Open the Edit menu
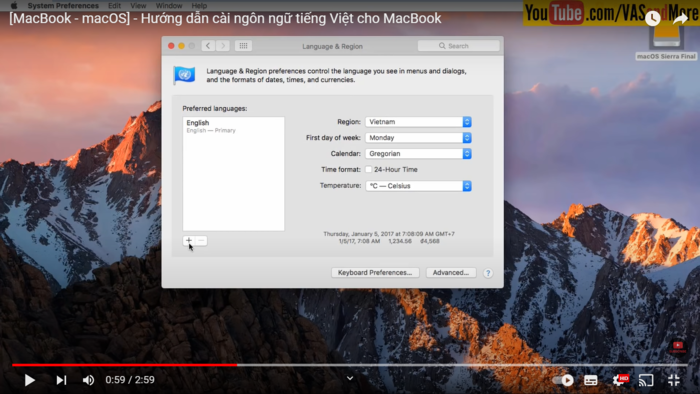 (114, 5)
